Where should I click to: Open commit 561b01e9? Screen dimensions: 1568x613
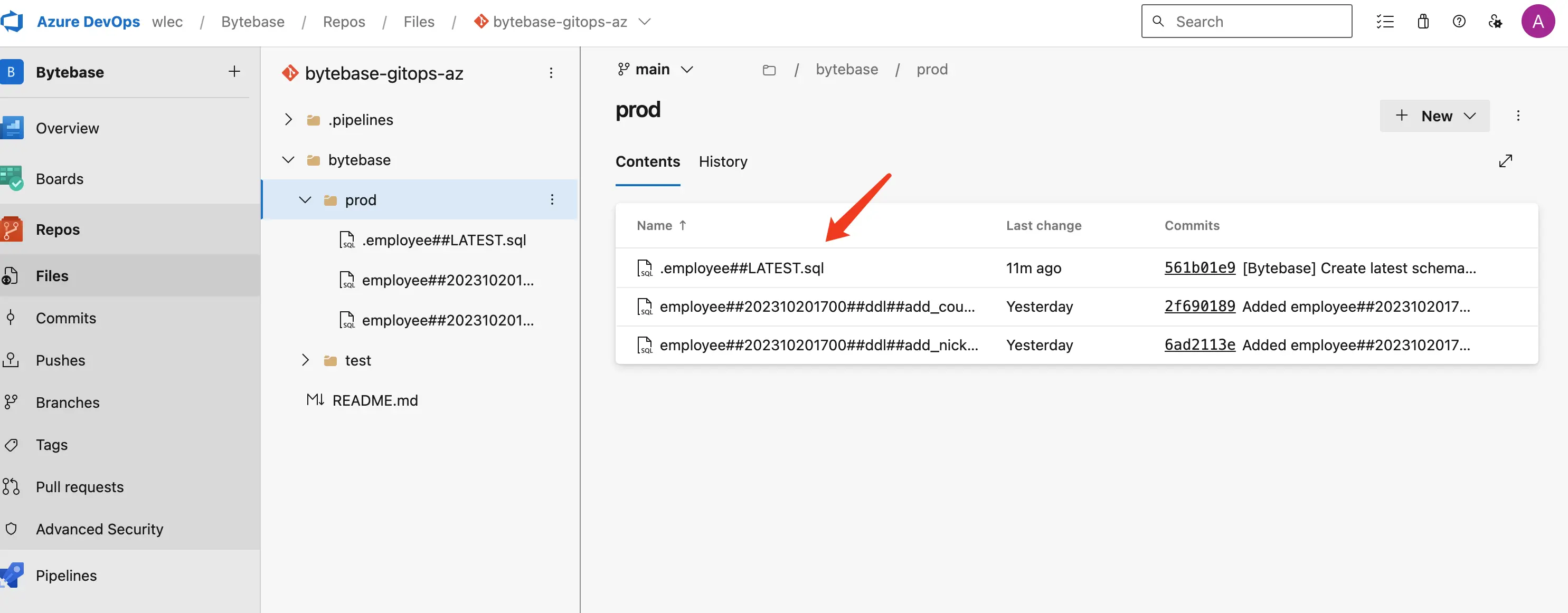[1199, 268]
